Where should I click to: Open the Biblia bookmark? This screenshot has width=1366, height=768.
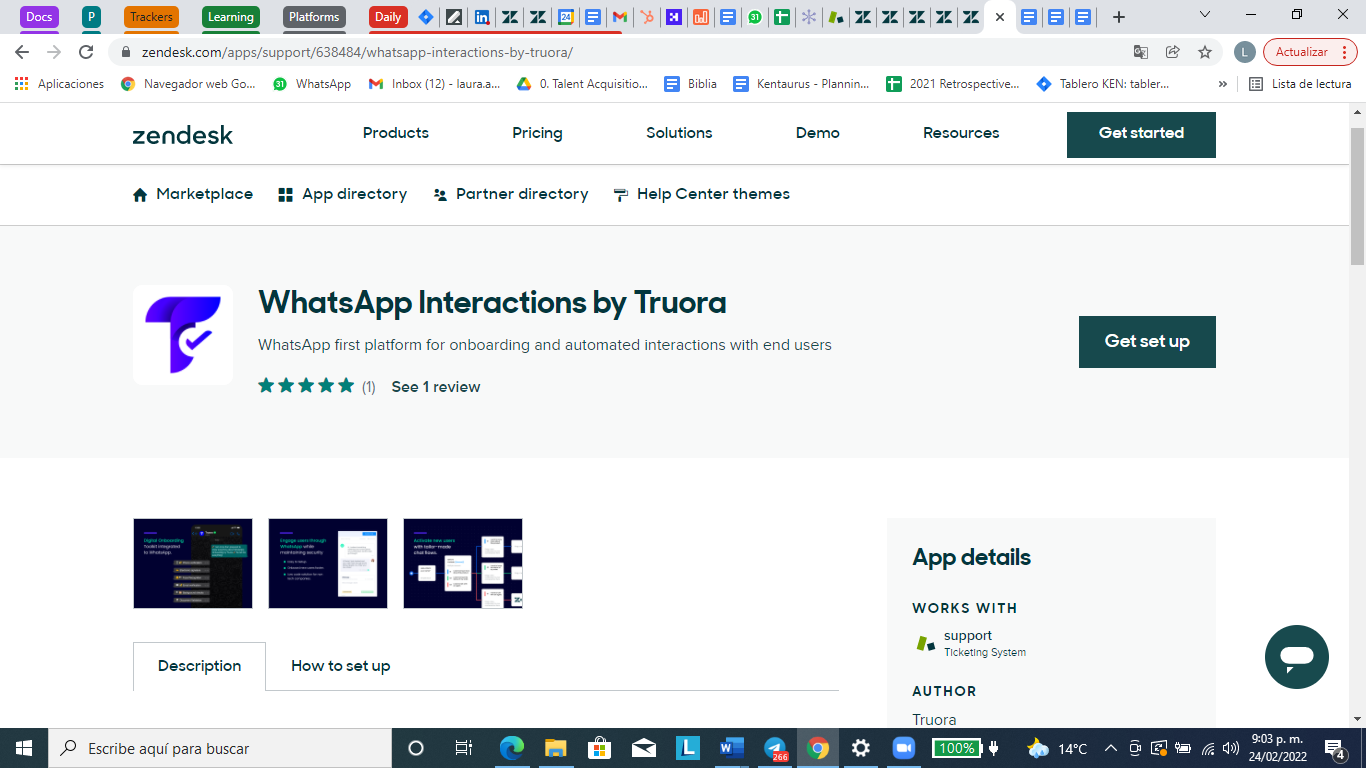coord(691,84)
